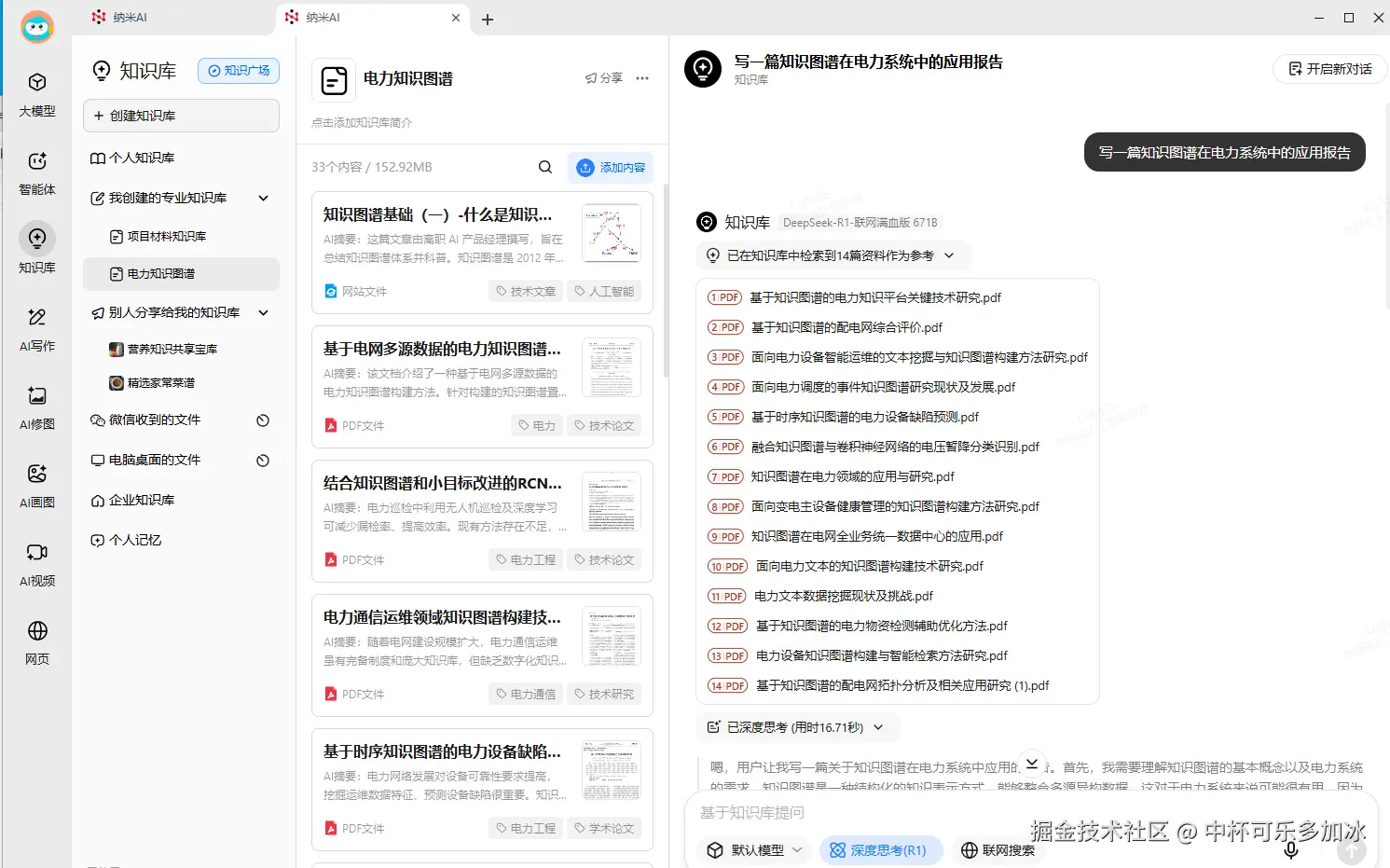Open AI画图 tool in sidebar
This screenshot has height=868, width=1390.
click(37, 487)
